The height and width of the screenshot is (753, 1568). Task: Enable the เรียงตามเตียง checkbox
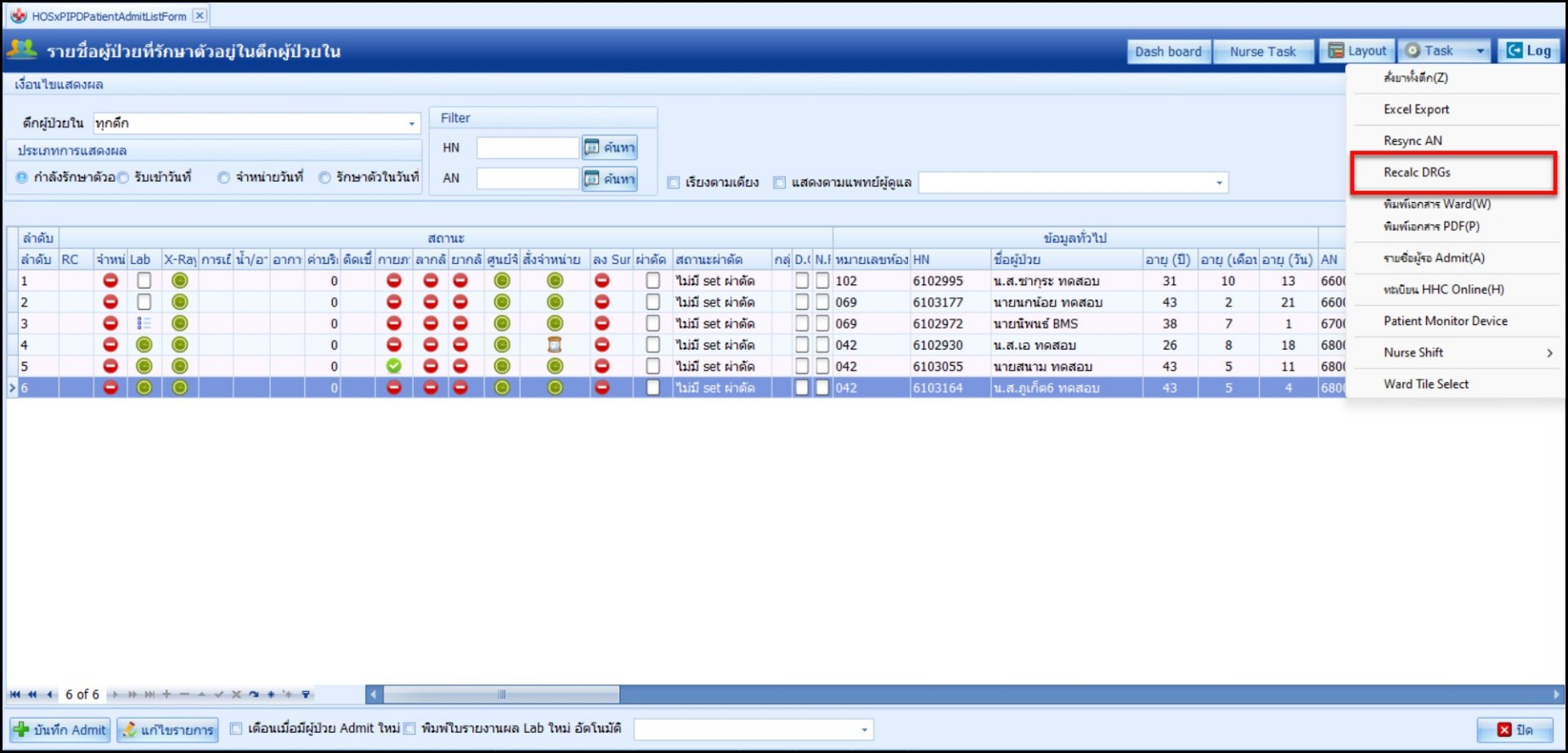(x=674, y=183)
